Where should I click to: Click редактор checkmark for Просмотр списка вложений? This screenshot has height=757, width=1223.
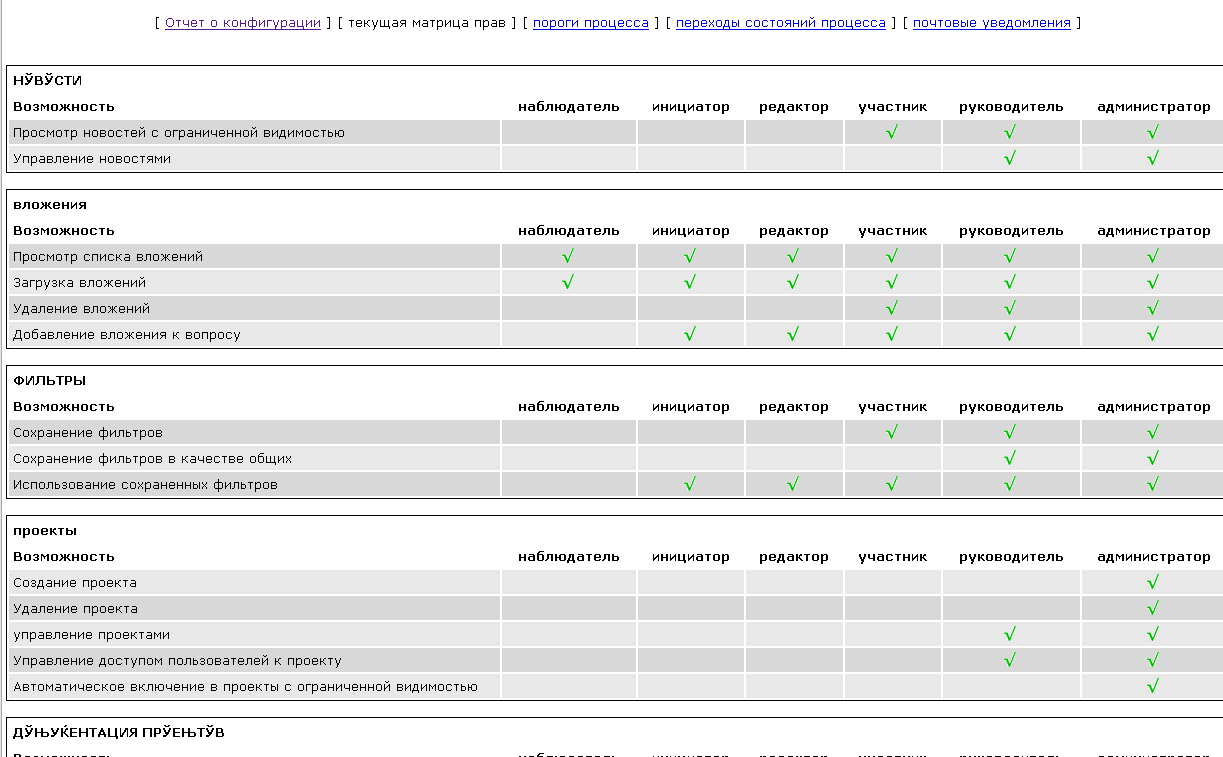click(793, 256)
